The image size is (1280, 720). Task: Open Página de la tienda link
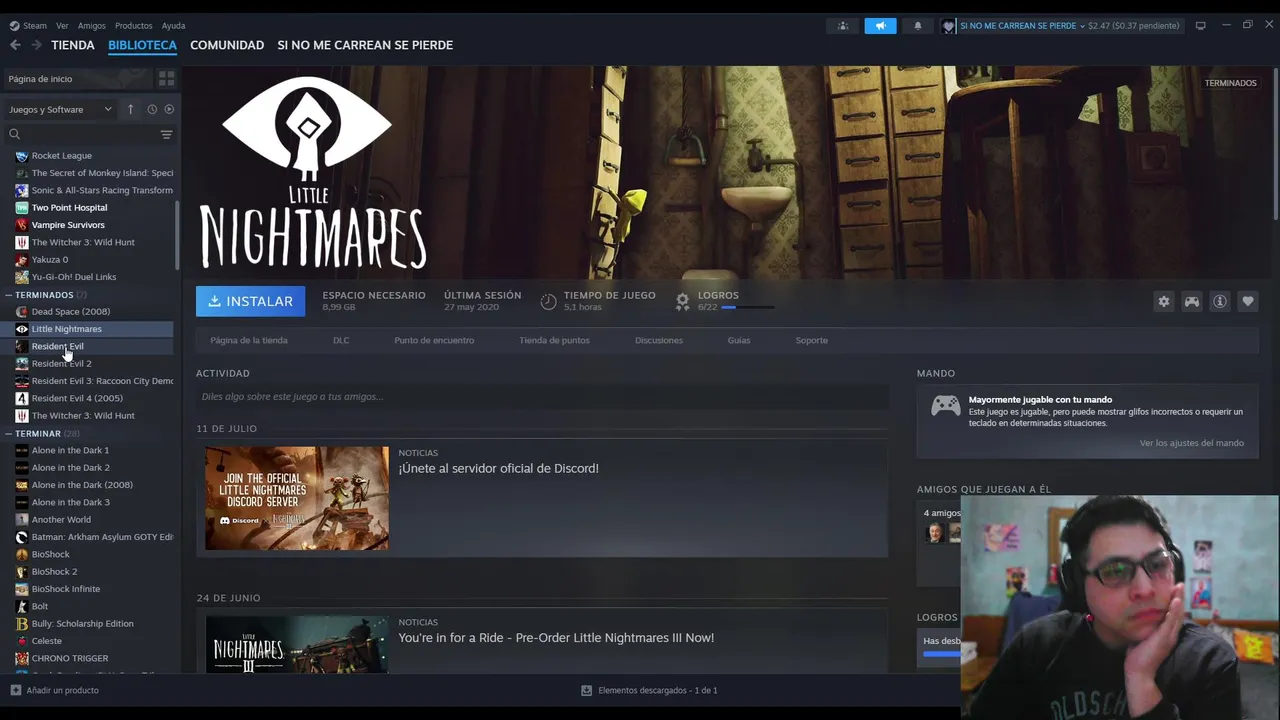point(249,340)
